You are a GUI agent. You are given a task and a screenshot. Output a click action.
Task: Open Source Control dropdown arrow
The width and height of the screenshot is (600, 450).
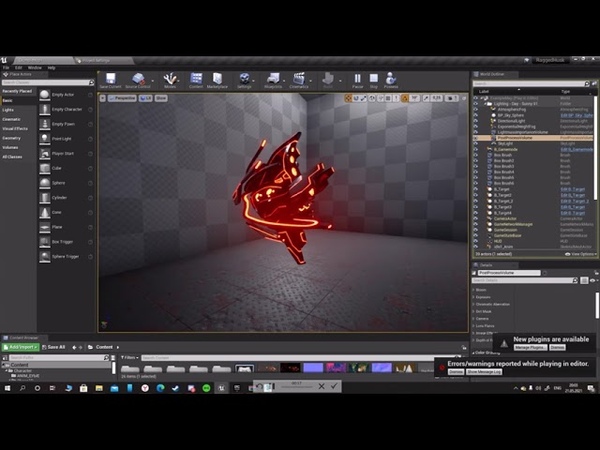(153, 81)
